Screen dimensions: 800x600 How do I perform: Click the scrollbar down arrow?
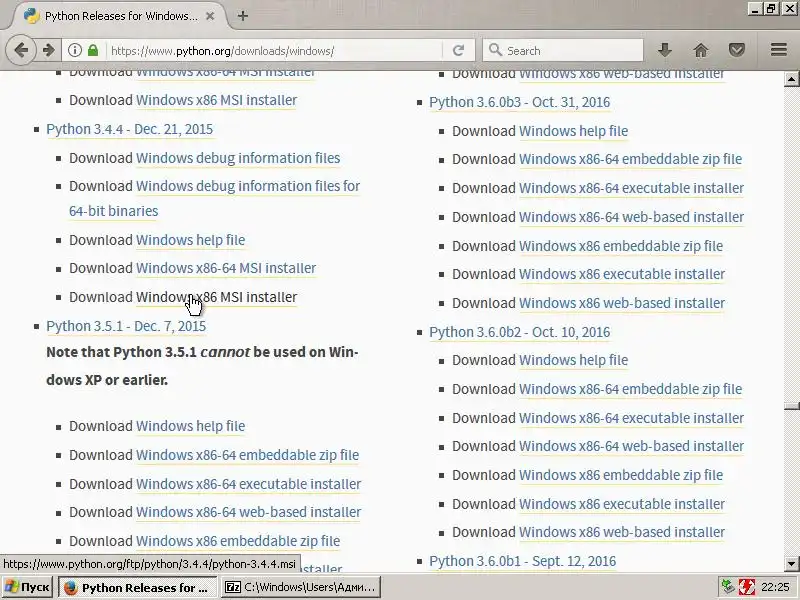791,564
